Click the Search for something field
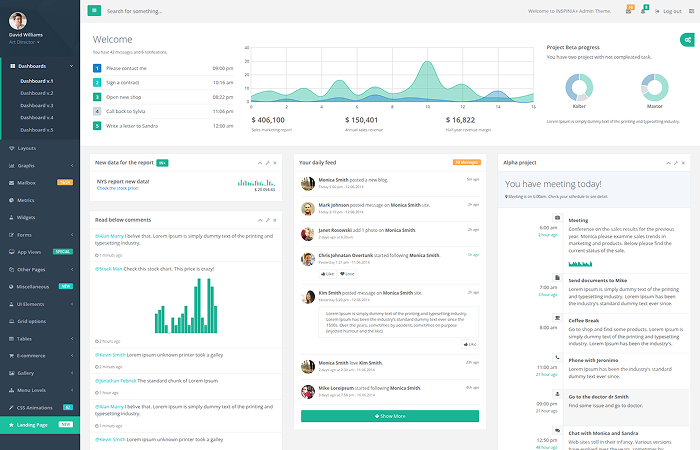The image size is (700, 450). [x=200, y=10]
